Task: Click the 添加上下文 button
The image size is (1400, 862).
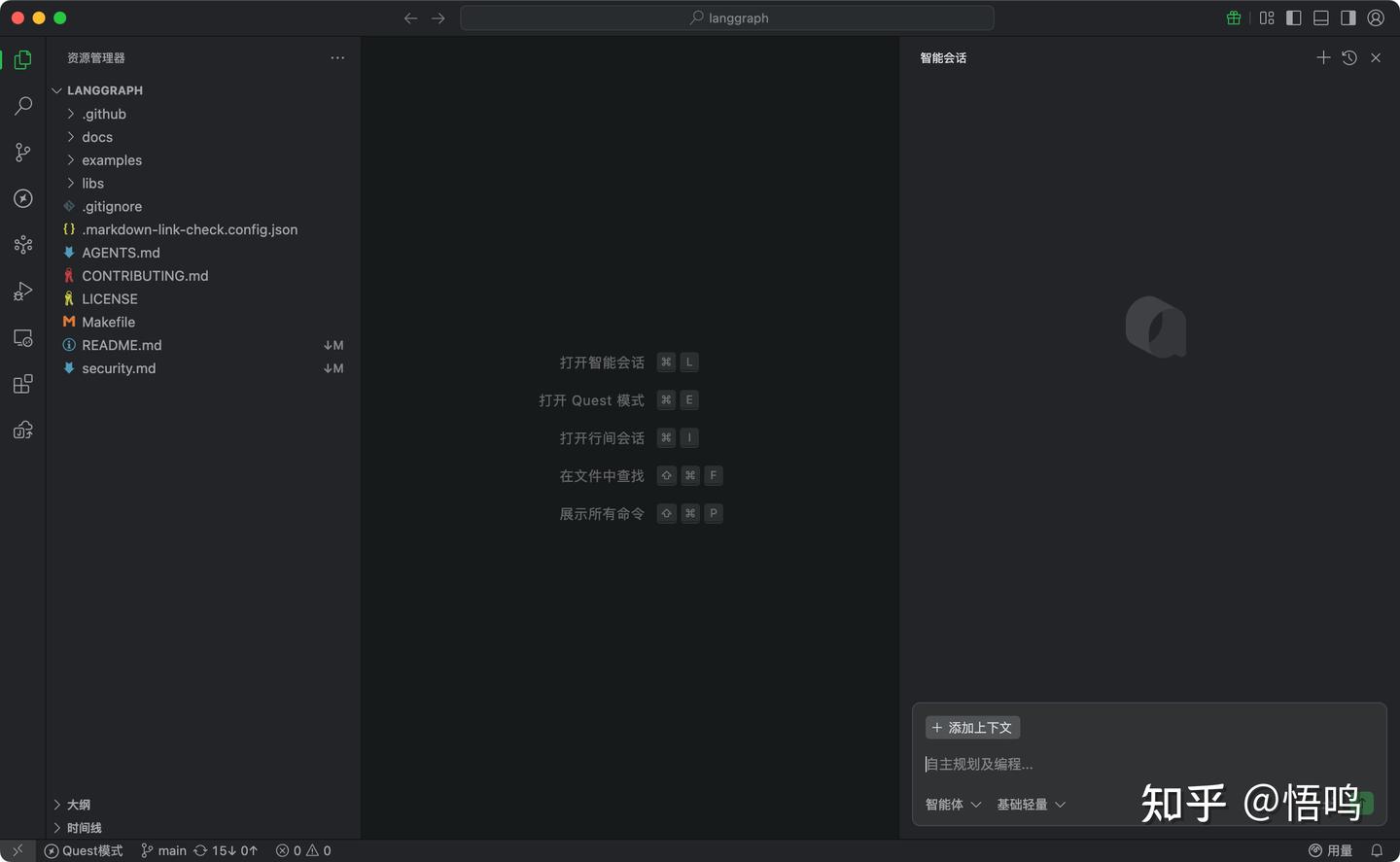Action: (971, 727)
